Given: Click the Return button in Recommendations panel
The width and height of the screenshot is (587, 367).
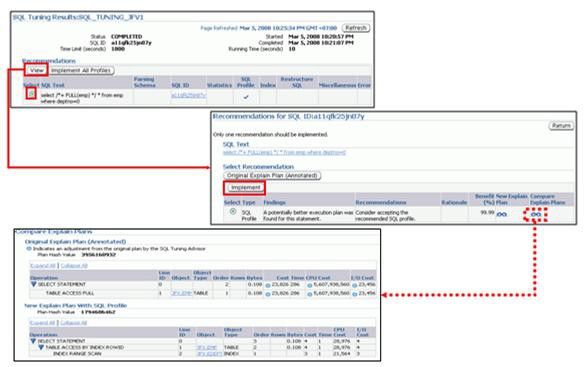Looking at the screenshot, I should [x=561, y=125].
